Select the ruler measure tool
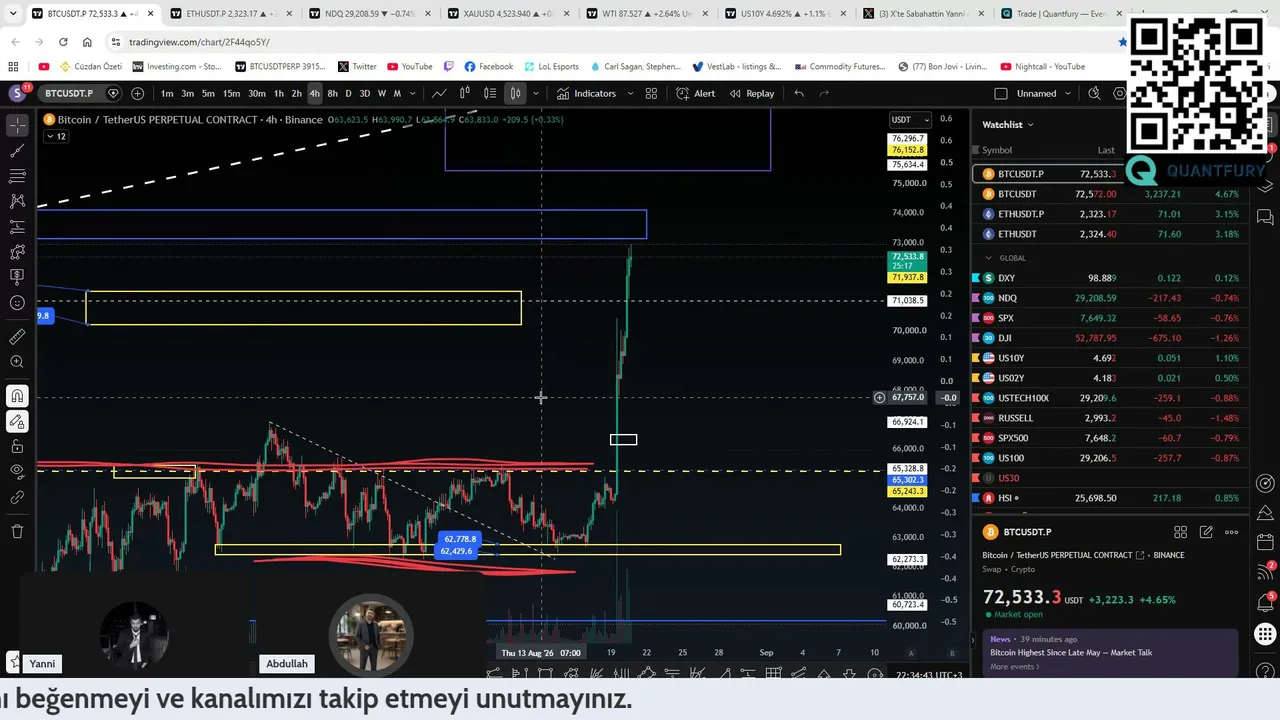This screenshot has width=1280, height=720. [17, 337]
